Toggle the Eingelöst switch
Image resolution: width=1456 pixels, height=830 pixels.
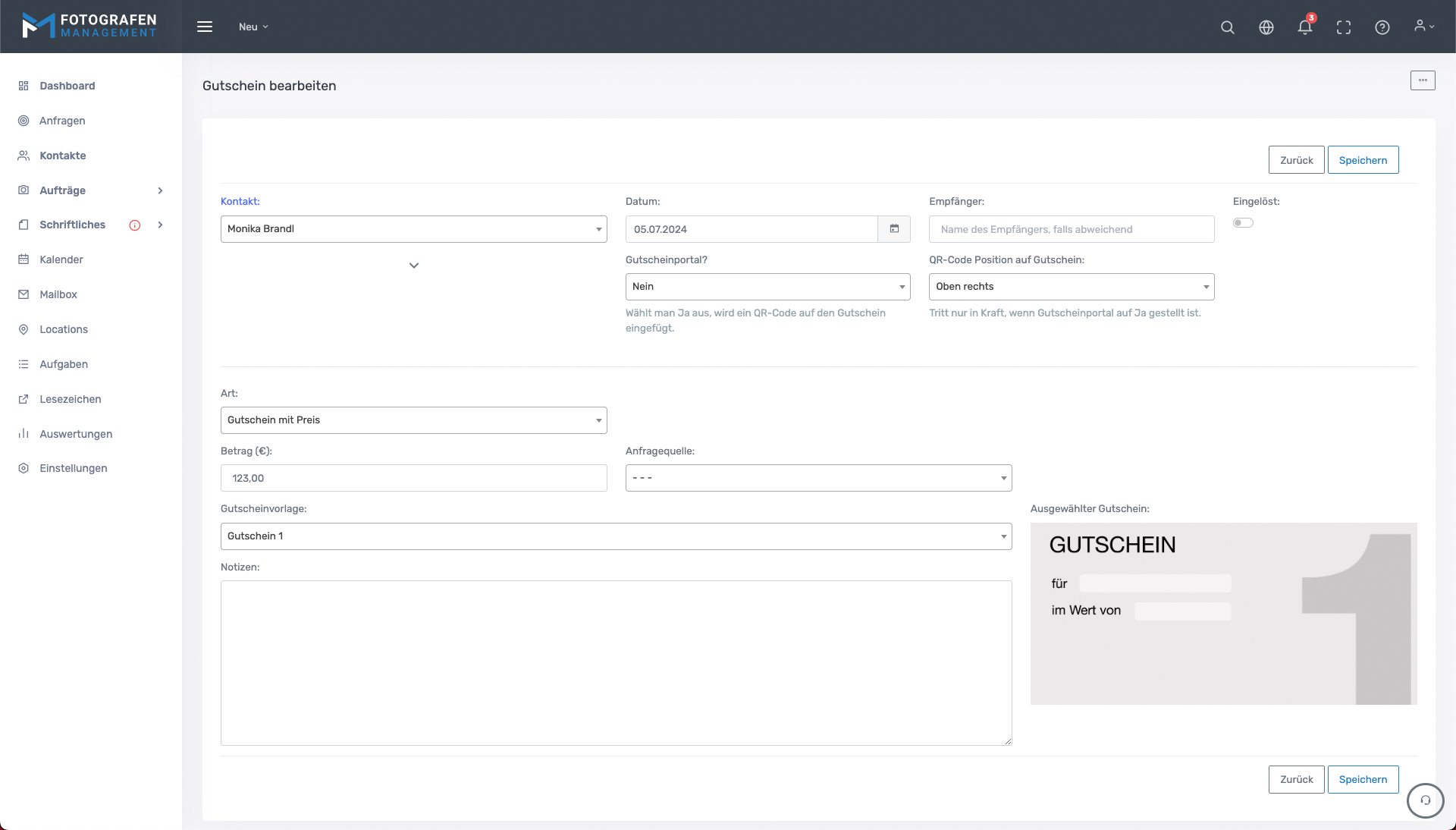tap(1243, 223)
